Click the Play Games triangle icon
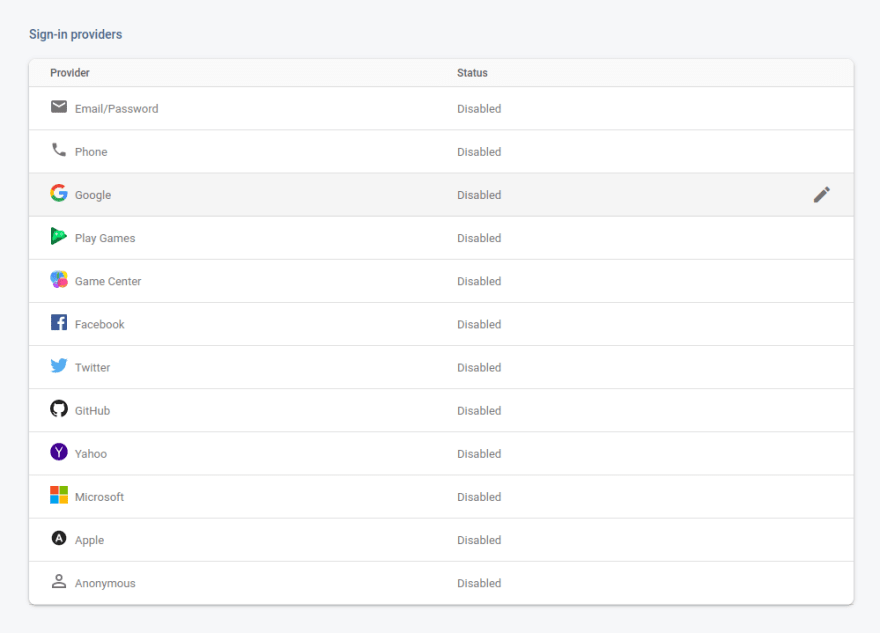 coord(58,236)
